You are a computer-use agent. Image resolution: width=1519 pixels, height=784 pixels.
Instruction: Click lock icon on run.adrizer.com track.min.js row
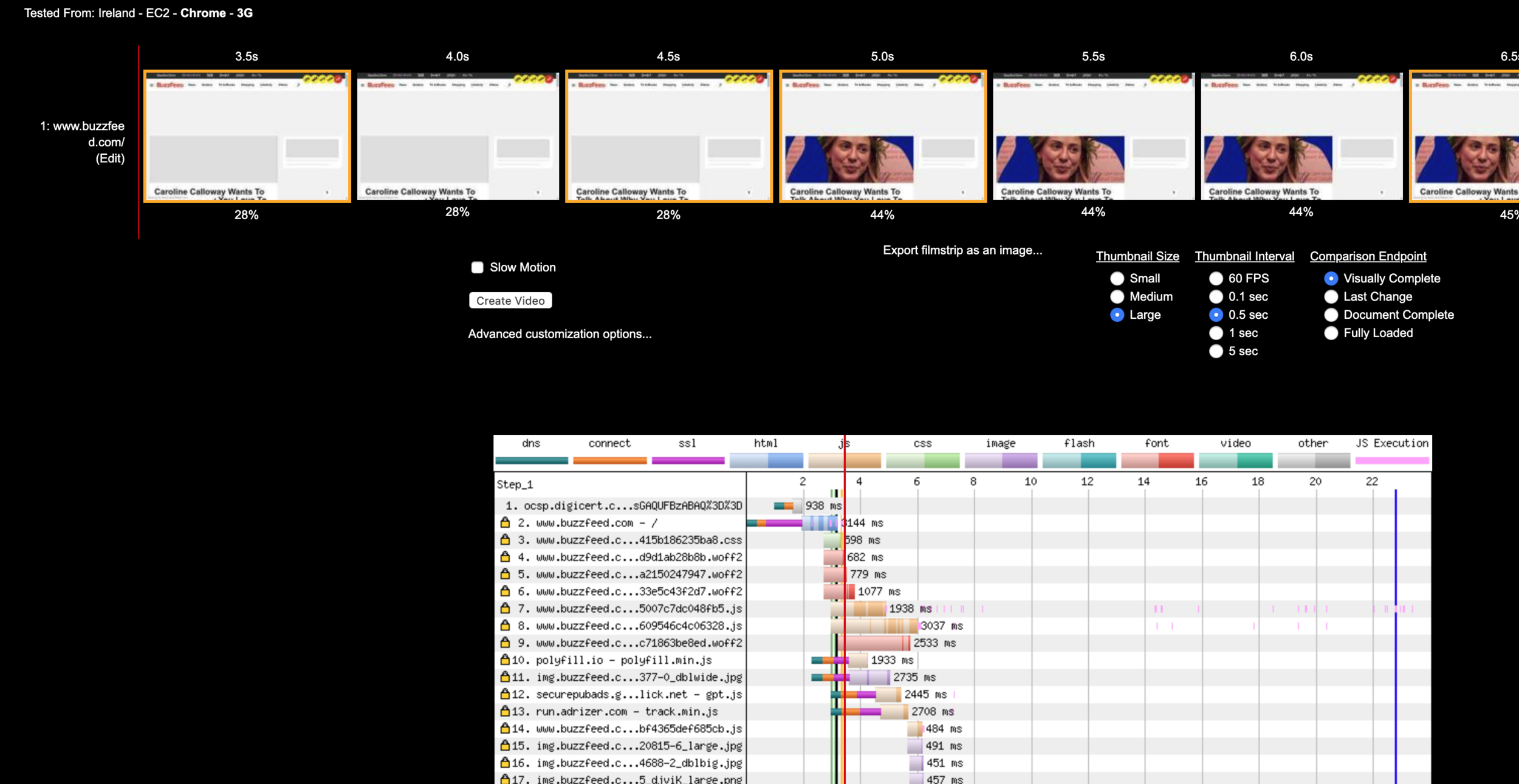click(505, 711)
